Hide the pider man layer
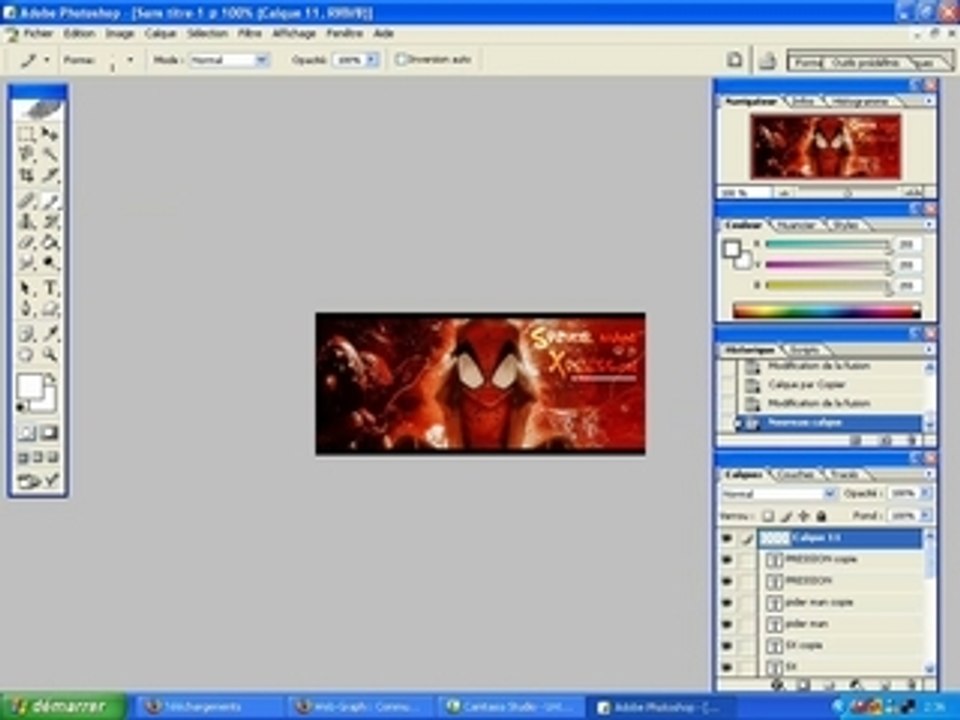This screenshot has width=960, height=720. point(727,624)
